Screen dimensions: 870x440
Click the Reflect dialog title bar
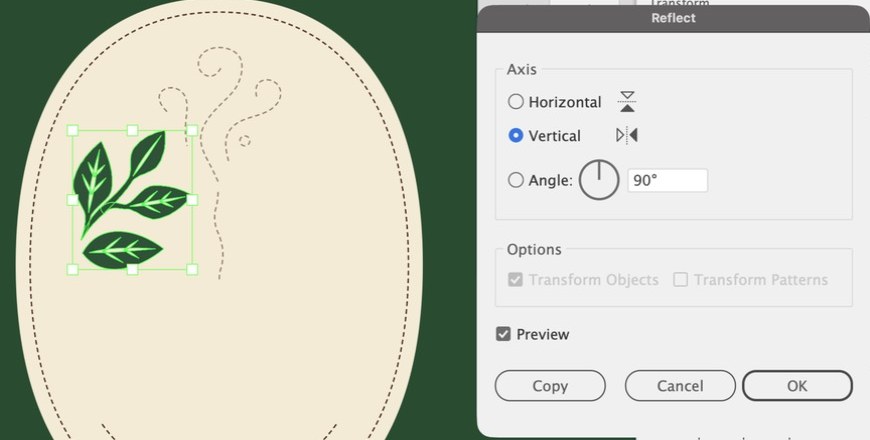[x=673, y=19]
